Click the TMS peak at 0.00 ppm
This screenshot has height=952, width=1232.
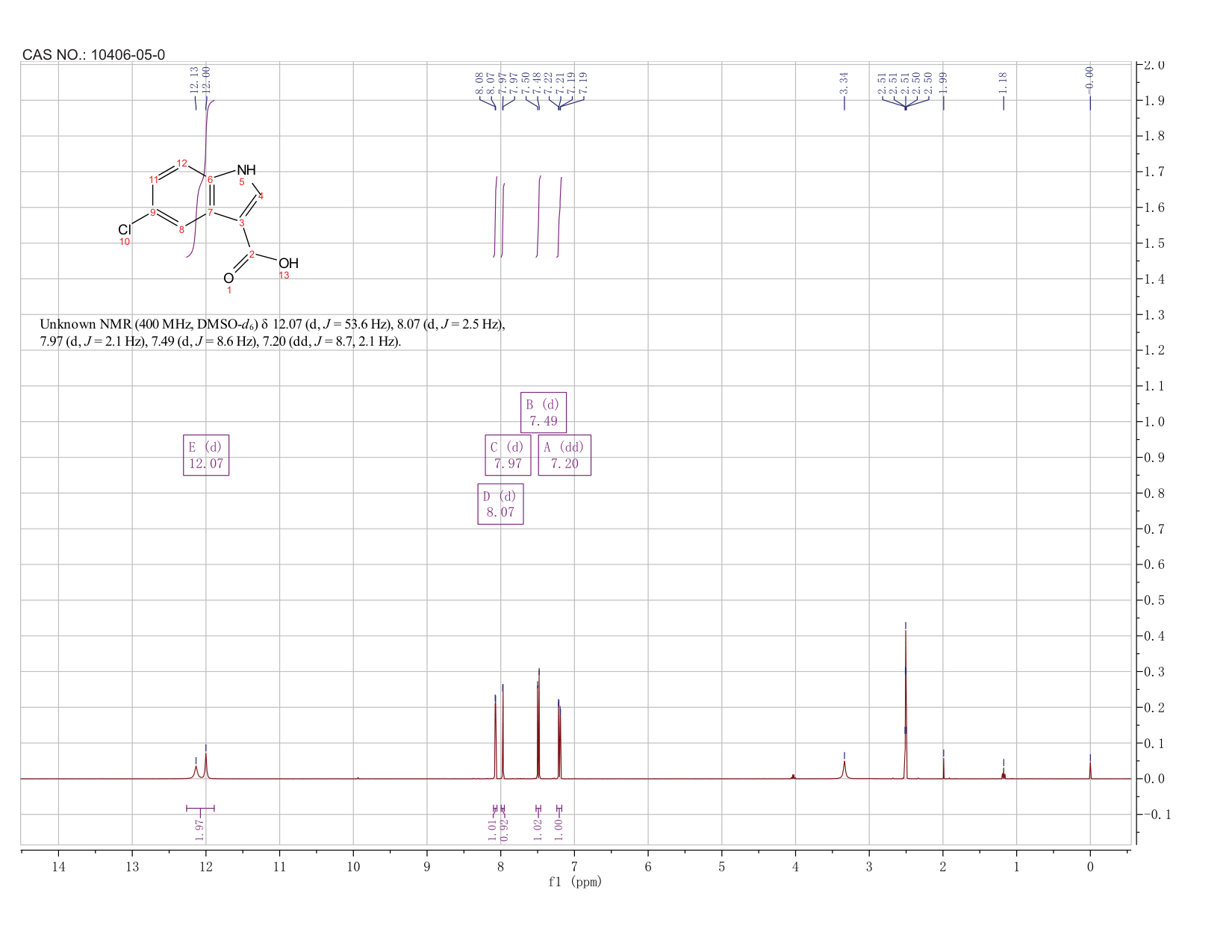coord(1090,769)
